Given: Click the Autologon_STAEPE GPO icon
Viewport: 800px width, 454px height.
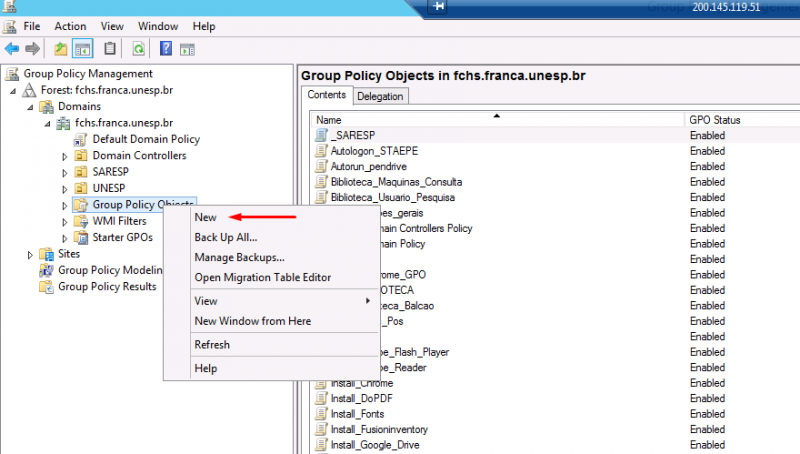Looking at the screenshot, I should 321,150.
